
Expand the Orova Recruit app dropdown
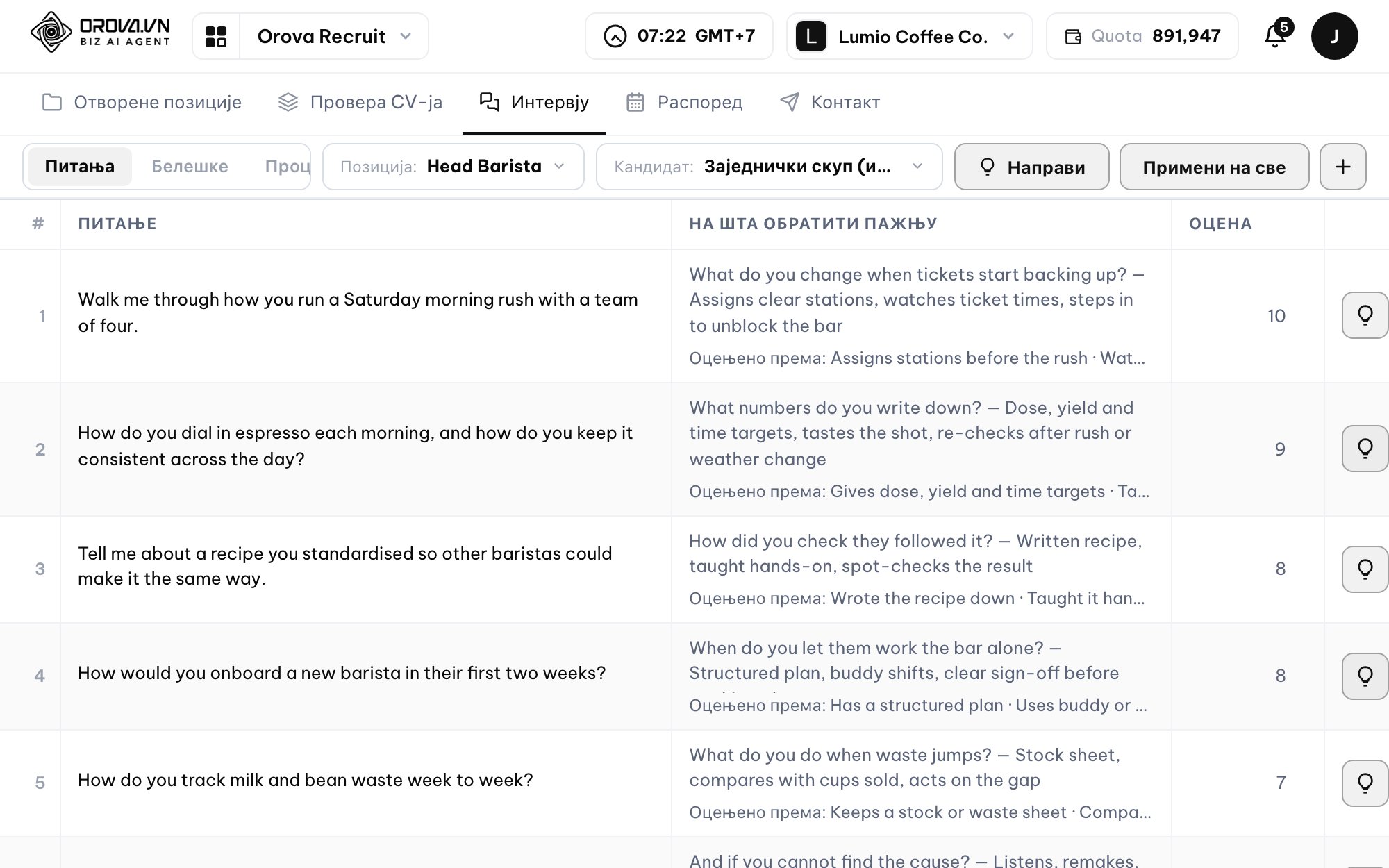click(x=334, y=36)
